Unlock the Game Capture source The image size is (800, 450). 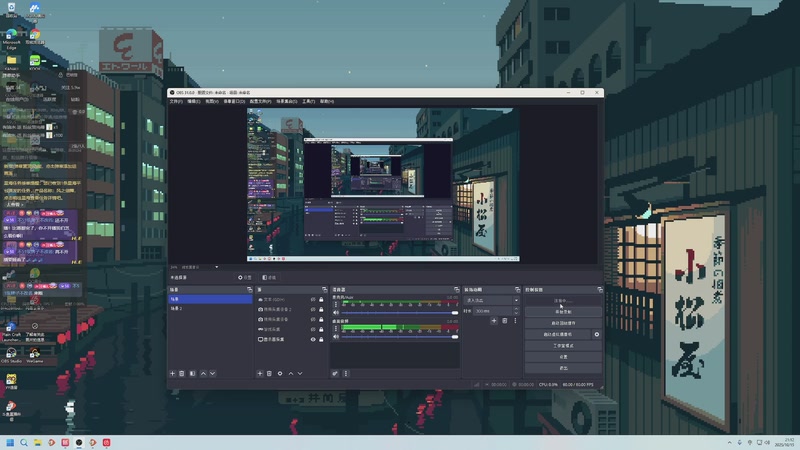click(x=321, y=329)
